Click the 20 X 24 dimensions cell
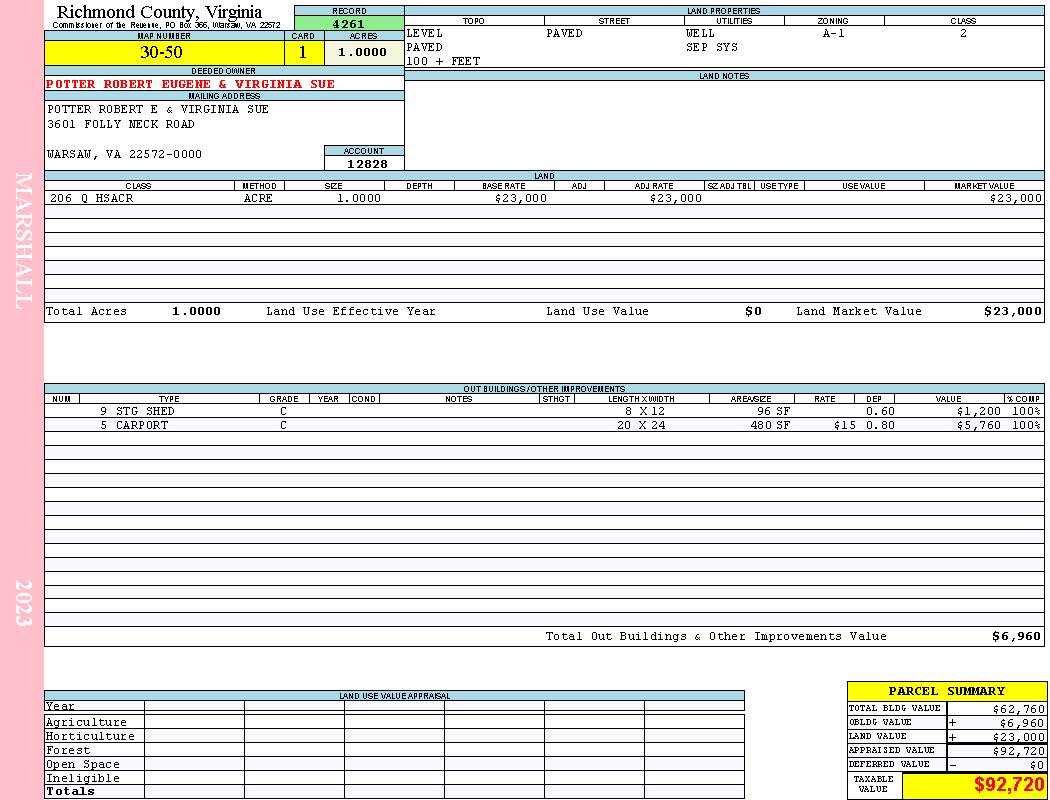This screenshot has height=800, width=1050. 641,425
